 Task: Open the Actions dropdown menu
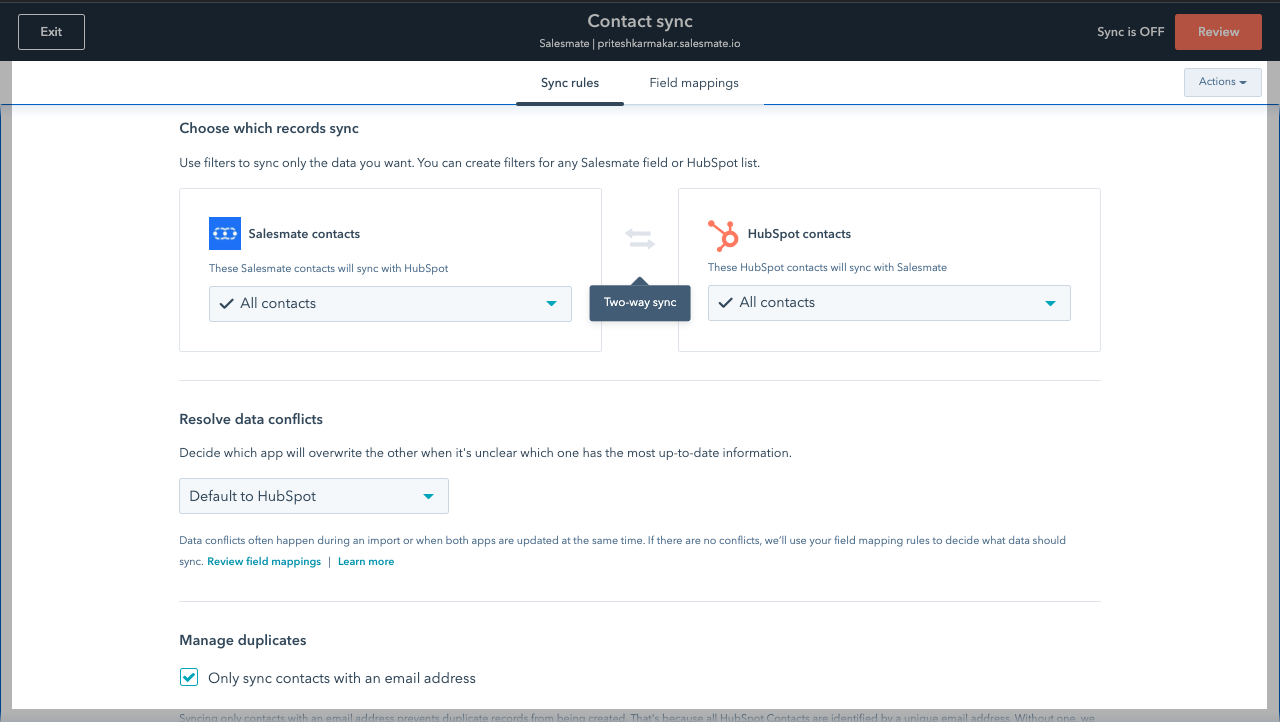1223,82
